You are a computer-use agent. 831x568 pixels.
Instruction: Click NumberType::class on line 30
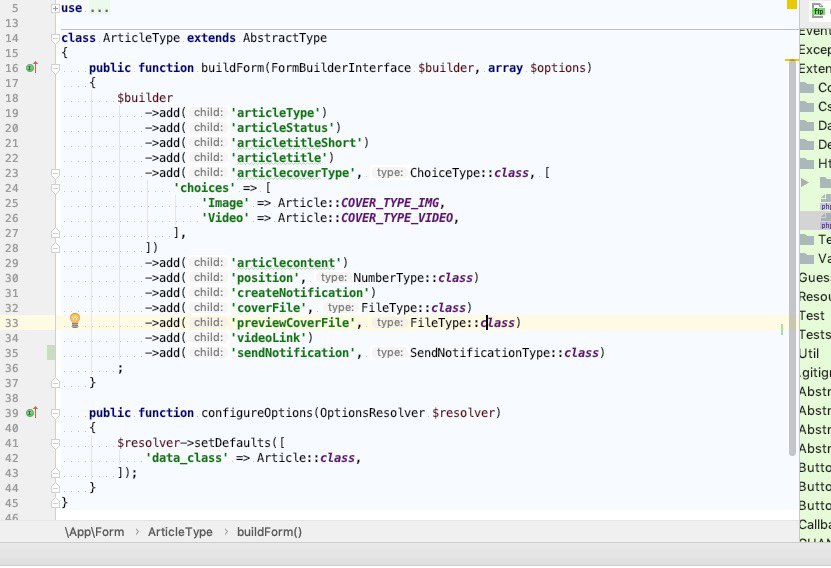pos(413,278)
